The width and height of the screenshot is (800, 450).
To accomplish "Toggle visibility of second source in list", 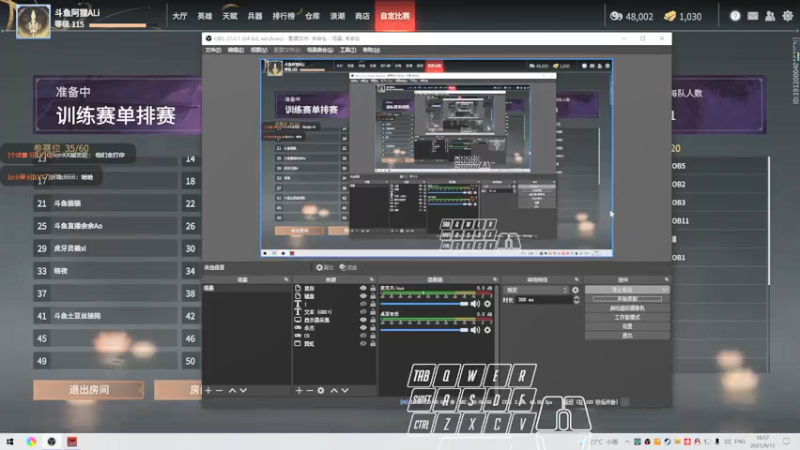I will pyautogui.click(x=363, y=296).
